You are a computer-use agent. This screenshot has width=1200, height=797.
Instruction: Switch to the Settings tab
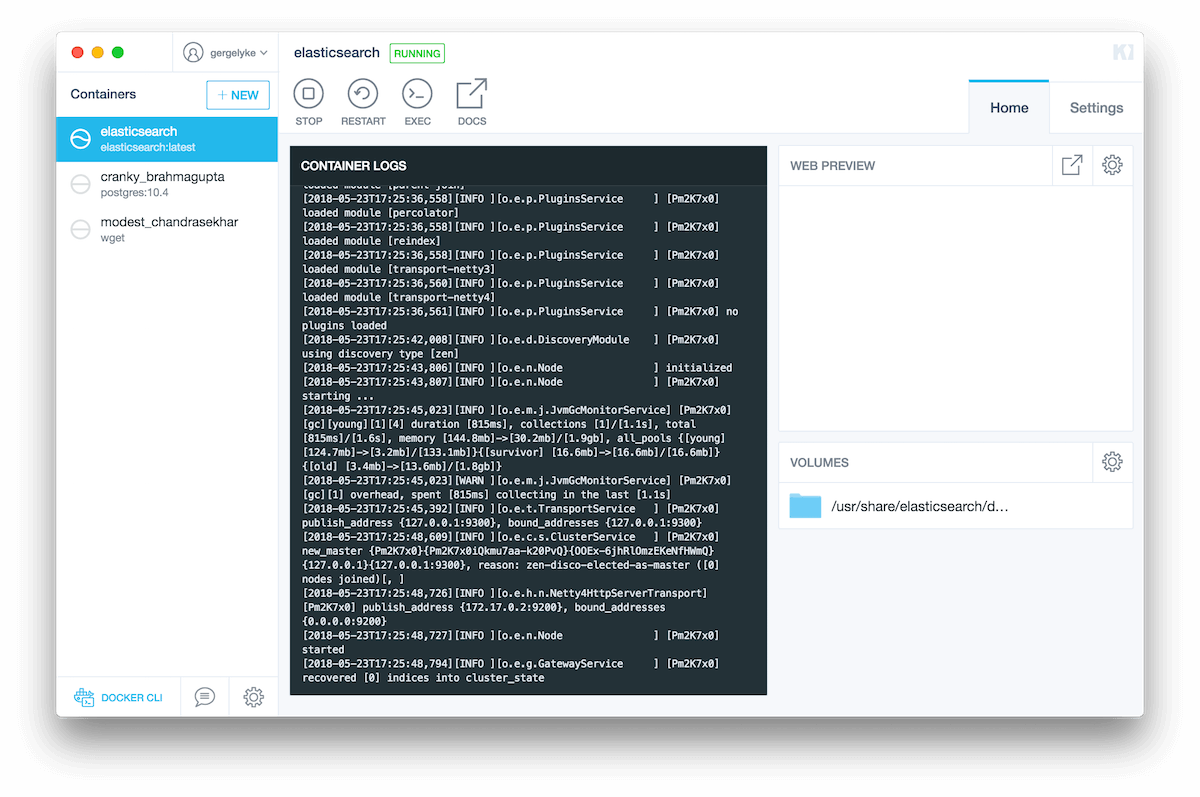click(x=1096, y=107)
